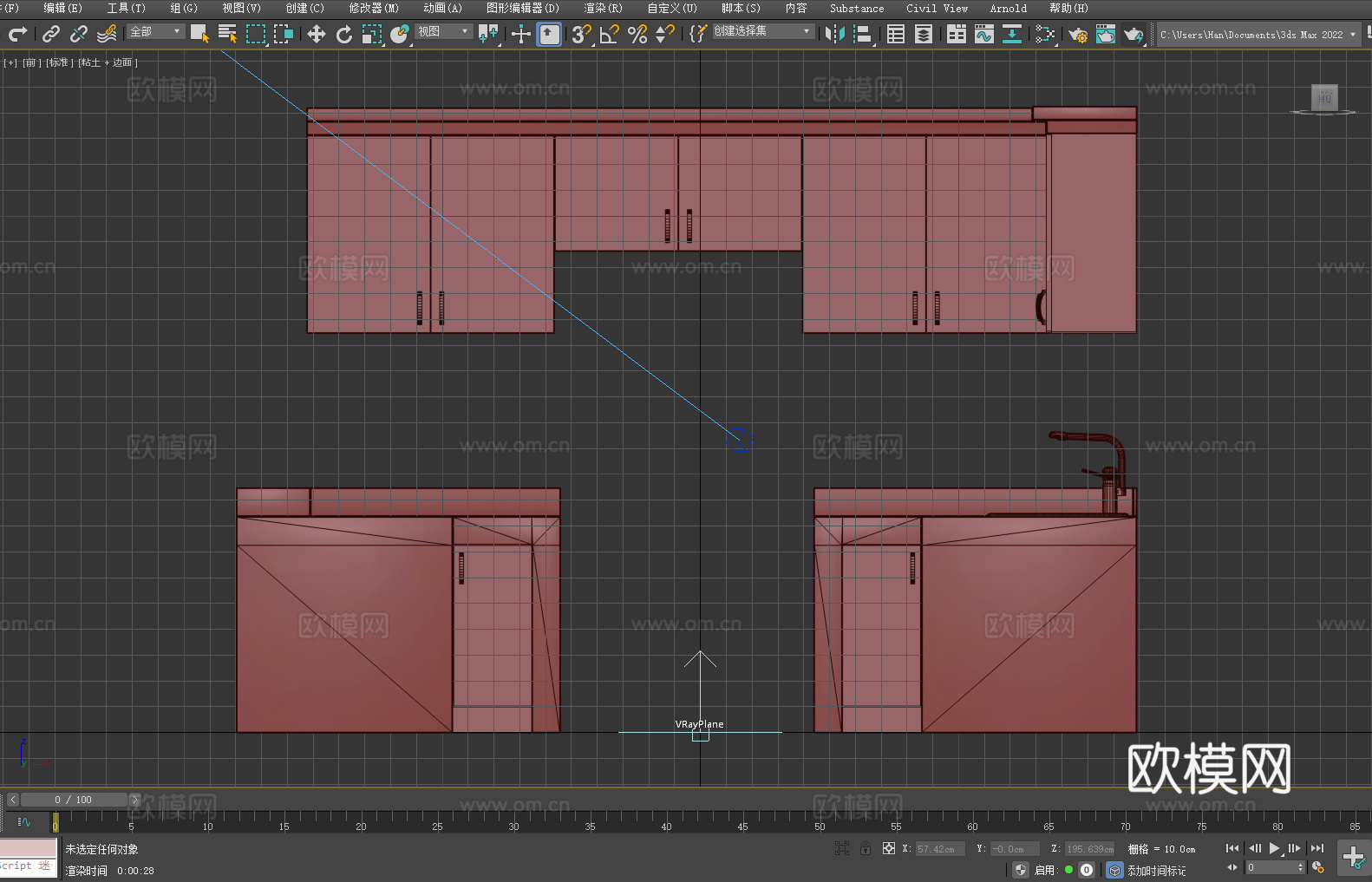
Task: Open Time Configuration clock icon
Action: 1318,867
